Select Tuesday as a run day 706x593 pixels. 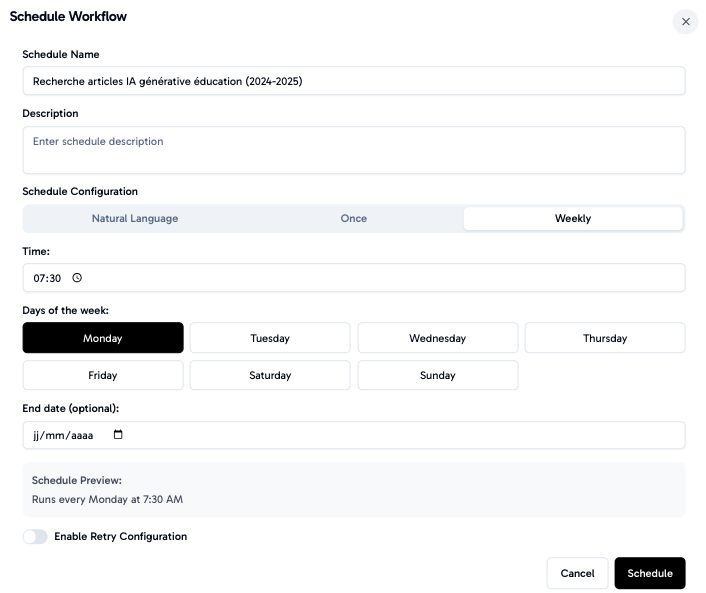pyautogui.click(x=270, y=338)
